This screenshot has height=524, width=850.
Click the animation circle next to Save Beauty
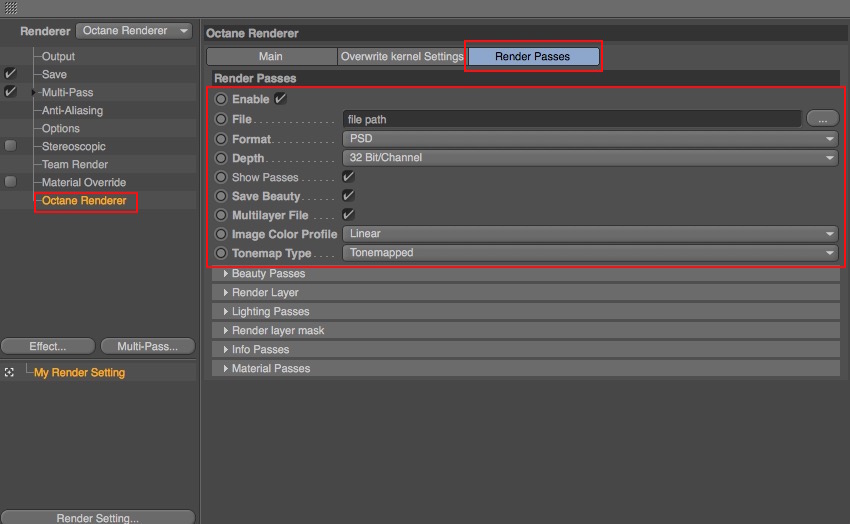click(221, 196)
